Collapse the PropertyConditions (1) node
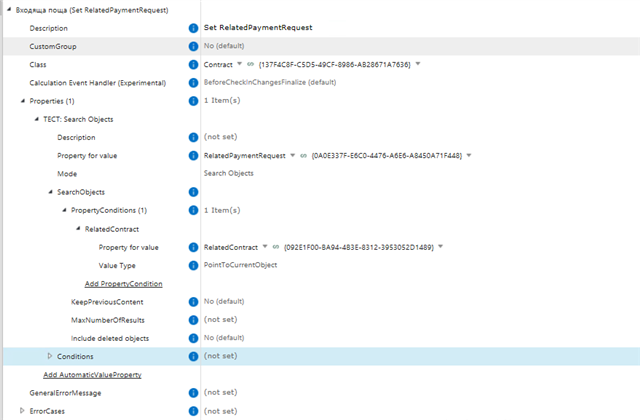This screenshot has height=420, width=640. coord(64,210)
